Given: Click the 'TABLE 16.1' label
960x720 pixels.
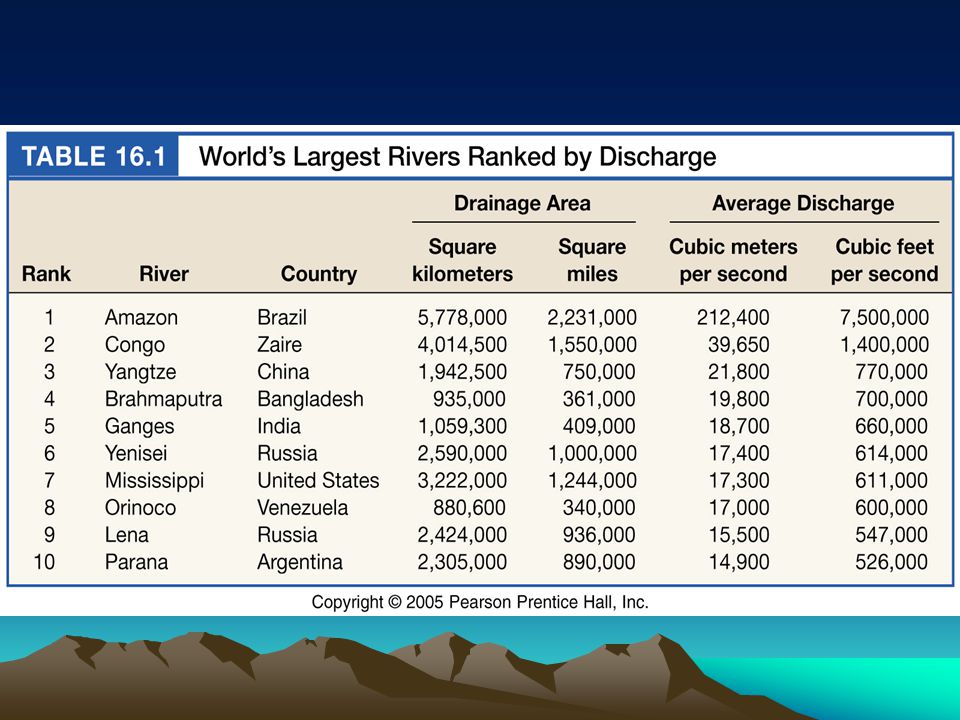Looking at the screenshot, I should coord(94,157).
